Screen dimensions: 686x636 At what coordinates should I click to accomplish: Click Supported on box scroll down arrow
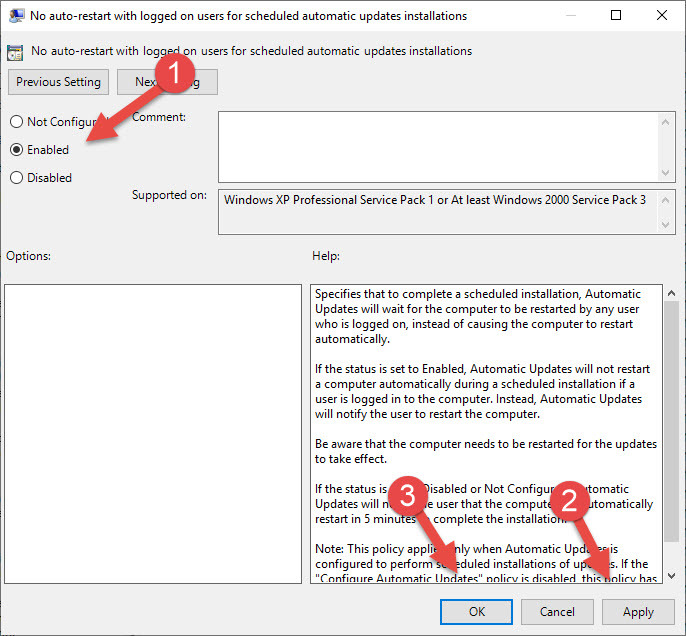pos(665,225)
